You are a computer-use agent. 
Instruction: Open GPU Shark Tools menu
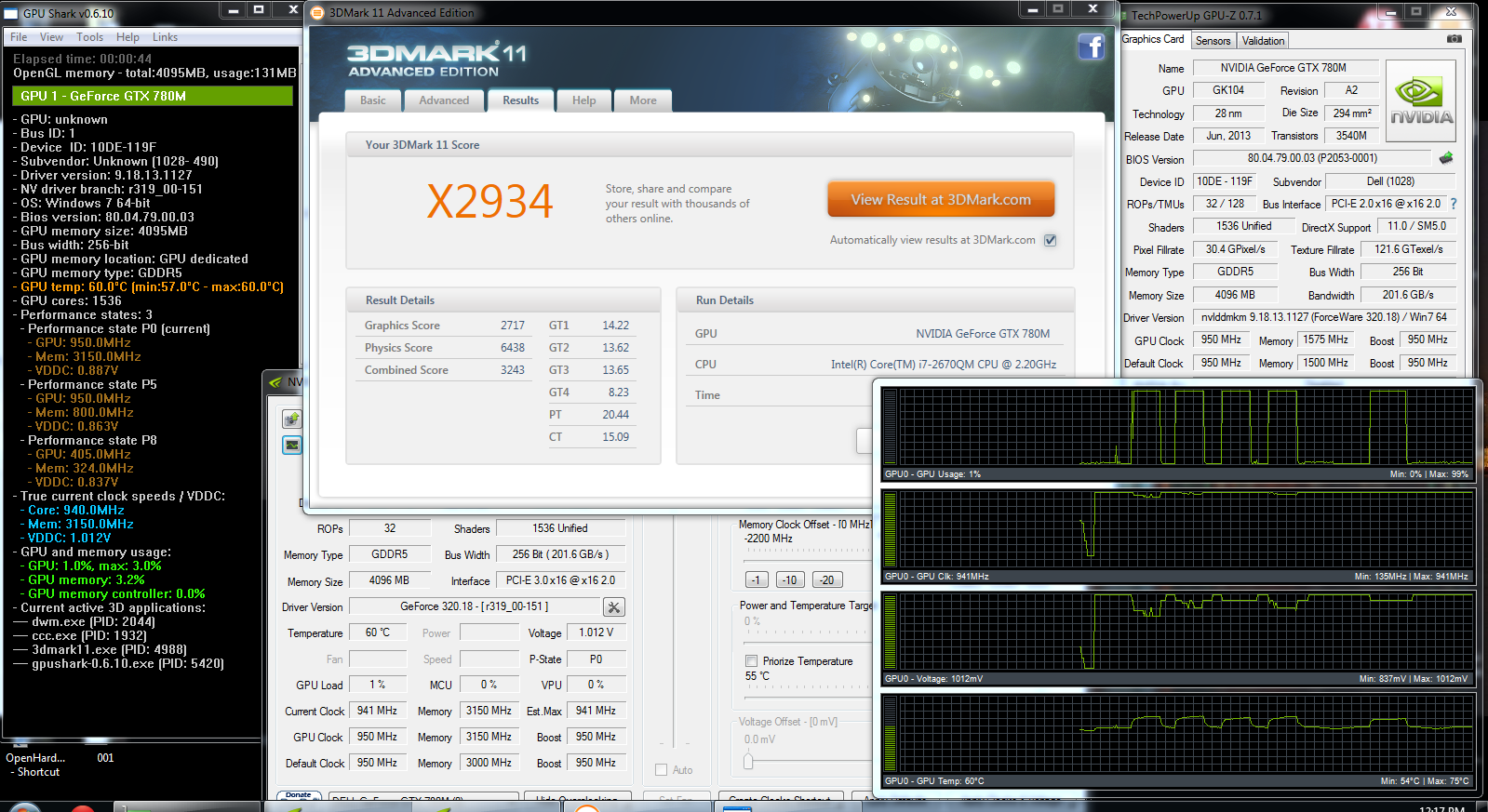pyautogui.click(x=89, y=37)
